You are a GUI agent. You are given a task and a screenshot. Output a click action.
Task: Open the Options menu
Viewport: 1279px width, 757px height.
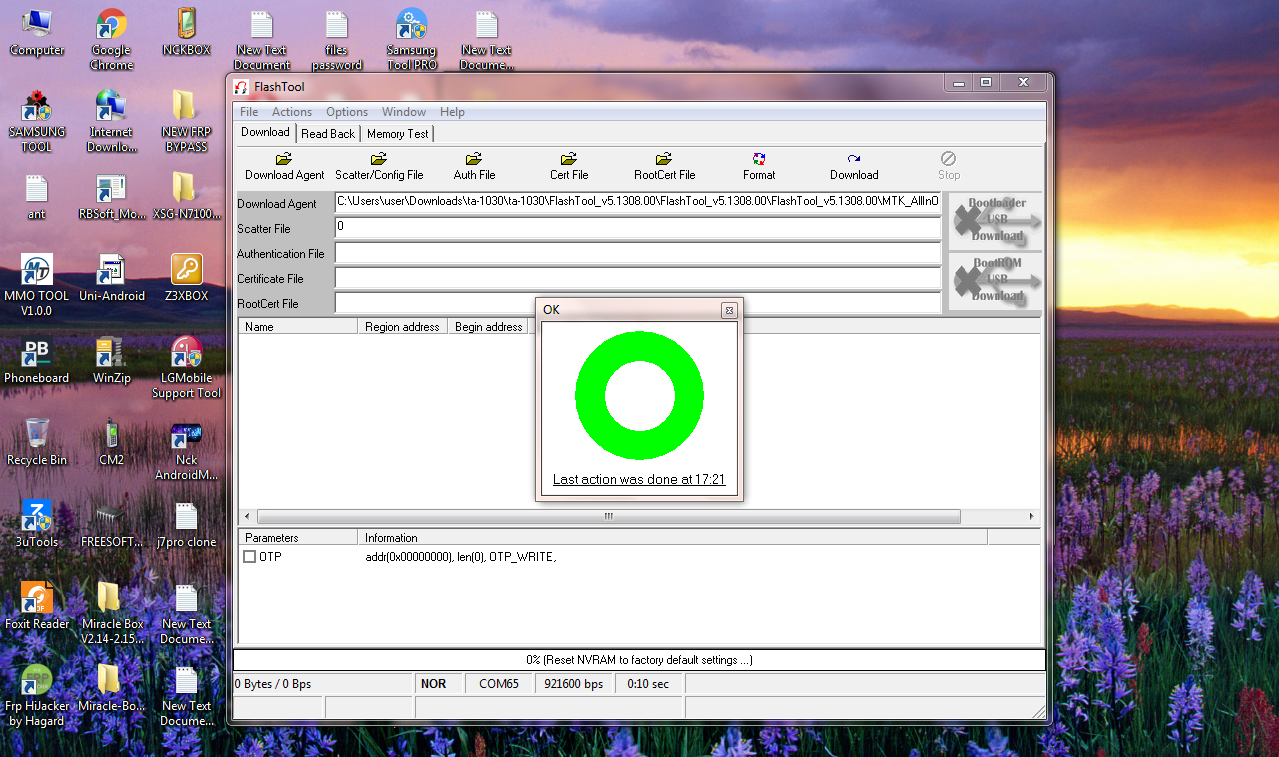tap(347, 112)
